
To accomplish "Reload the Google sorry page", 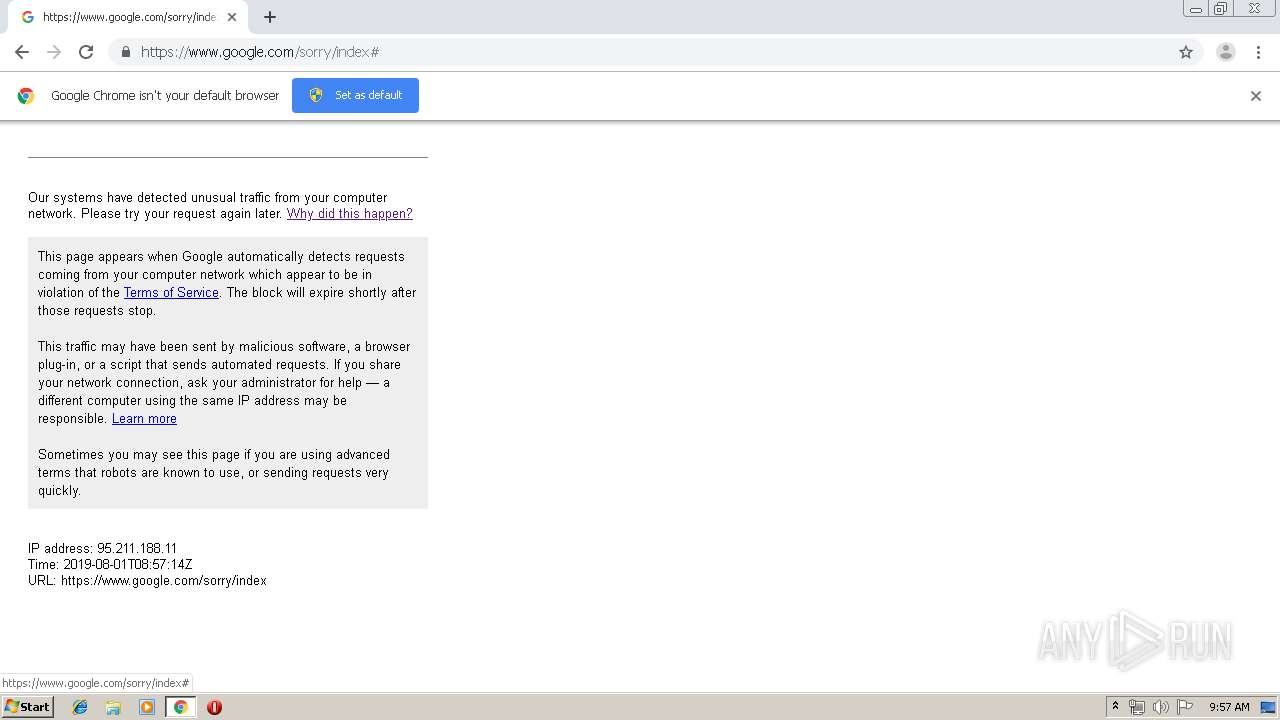I will 86,52.
